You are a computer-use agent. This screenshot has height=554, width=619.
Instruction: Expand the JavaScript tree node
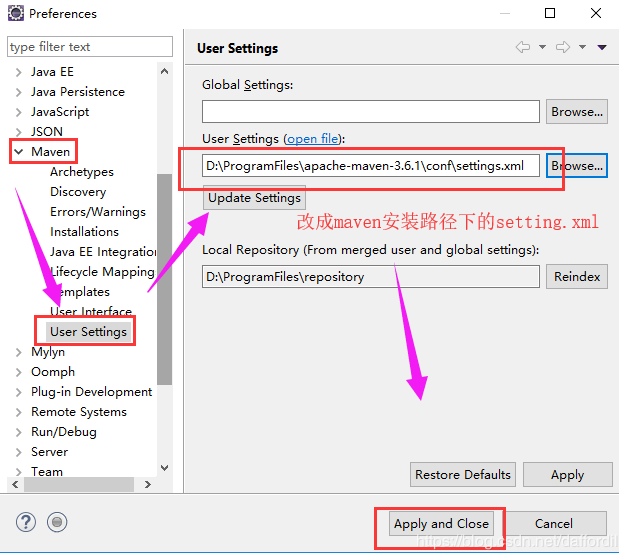click(x=19, y=112)
